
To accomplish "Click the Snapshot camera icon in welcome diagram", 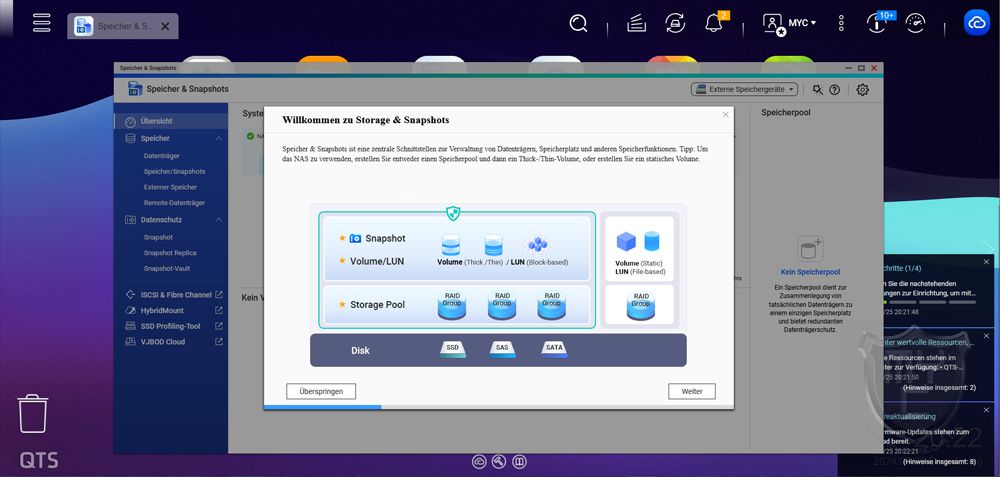I will click(x=355, y=238).
